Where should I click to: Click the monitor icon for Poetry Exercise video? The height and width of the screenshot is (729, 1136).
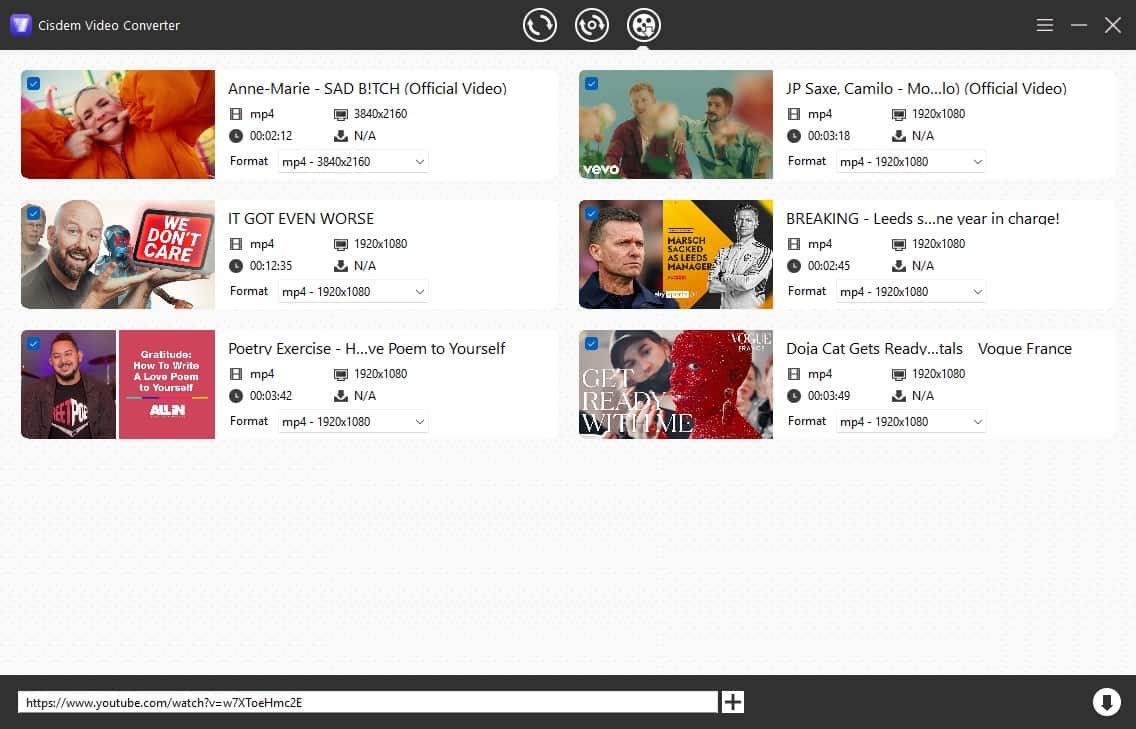[341, 375]
